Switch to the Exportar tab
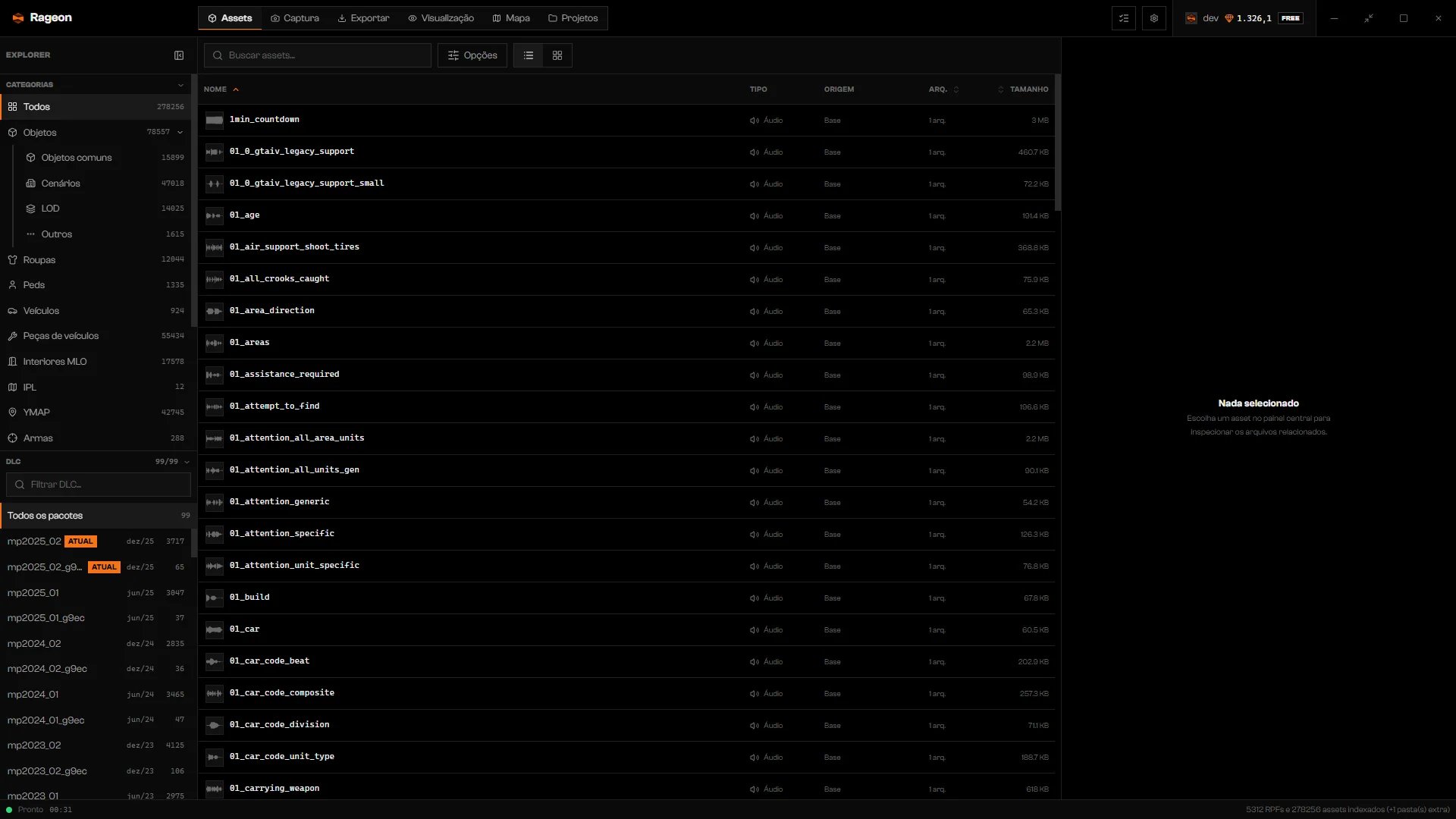The width and height of the screenshot is (1456, 819). (x=363, y=18)
